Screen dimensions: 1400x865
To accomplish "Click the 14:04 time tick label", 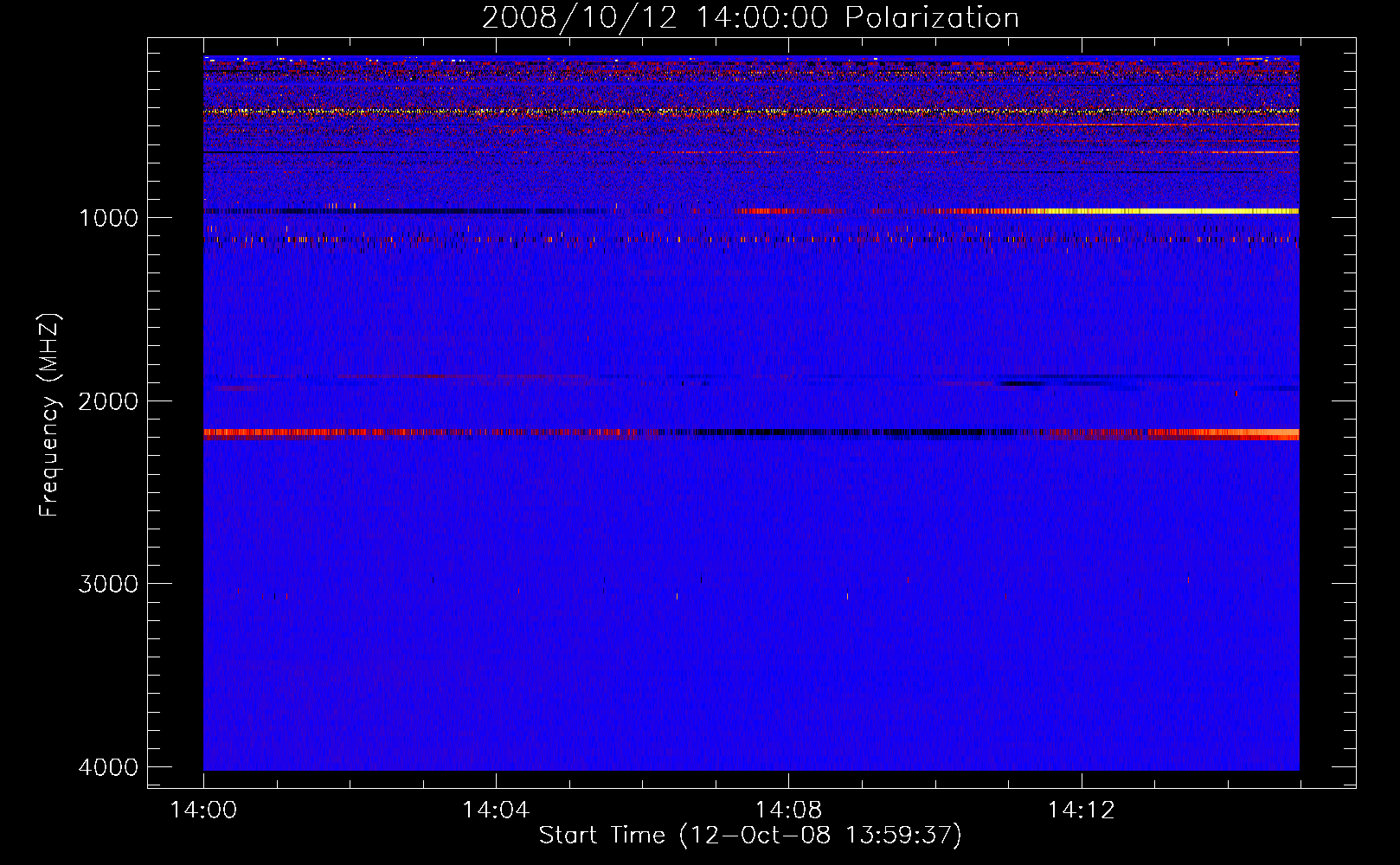I will [x=496, y=810].
